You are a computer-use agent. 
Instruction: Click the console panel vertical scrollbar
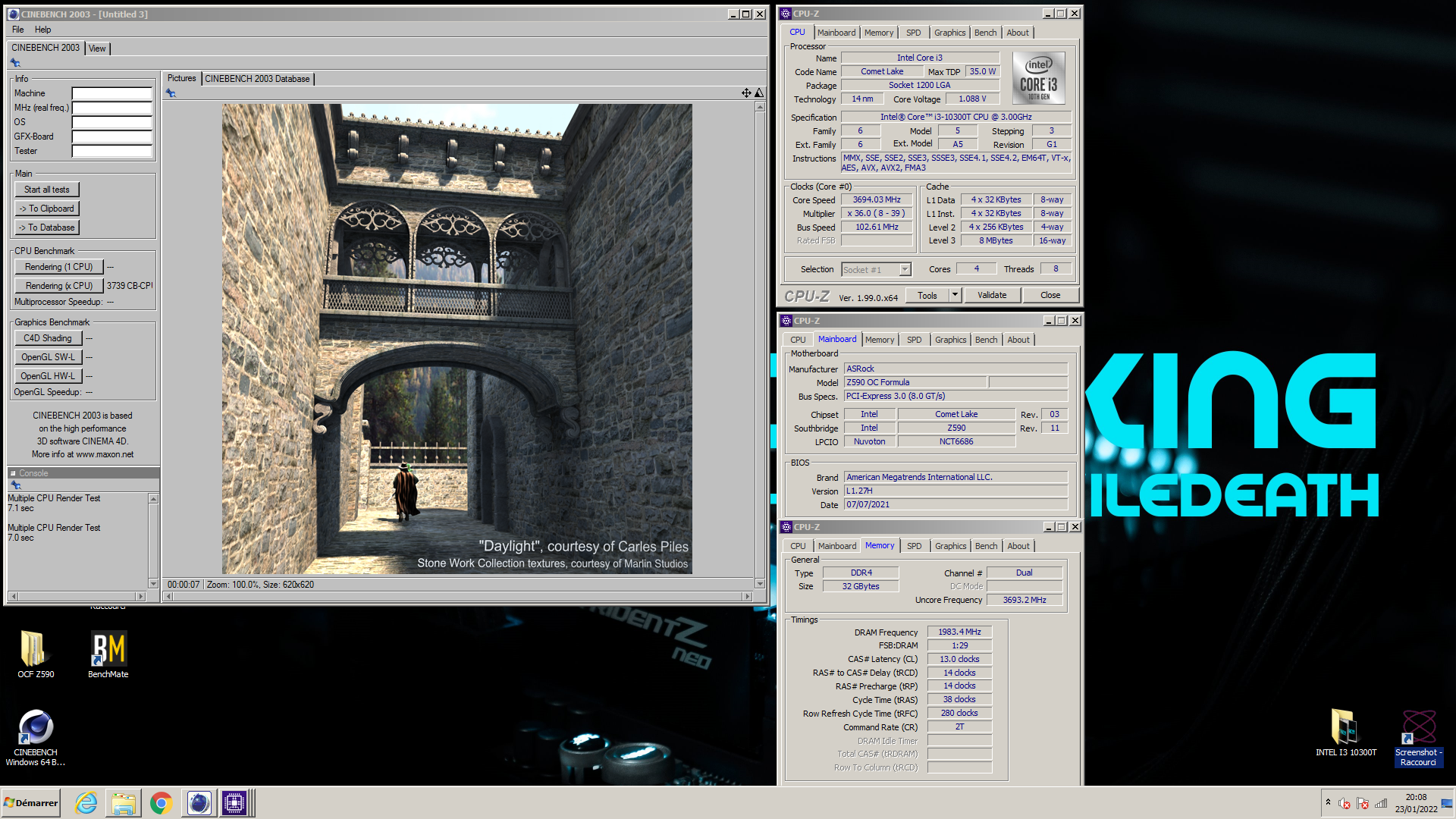[153, 541]
